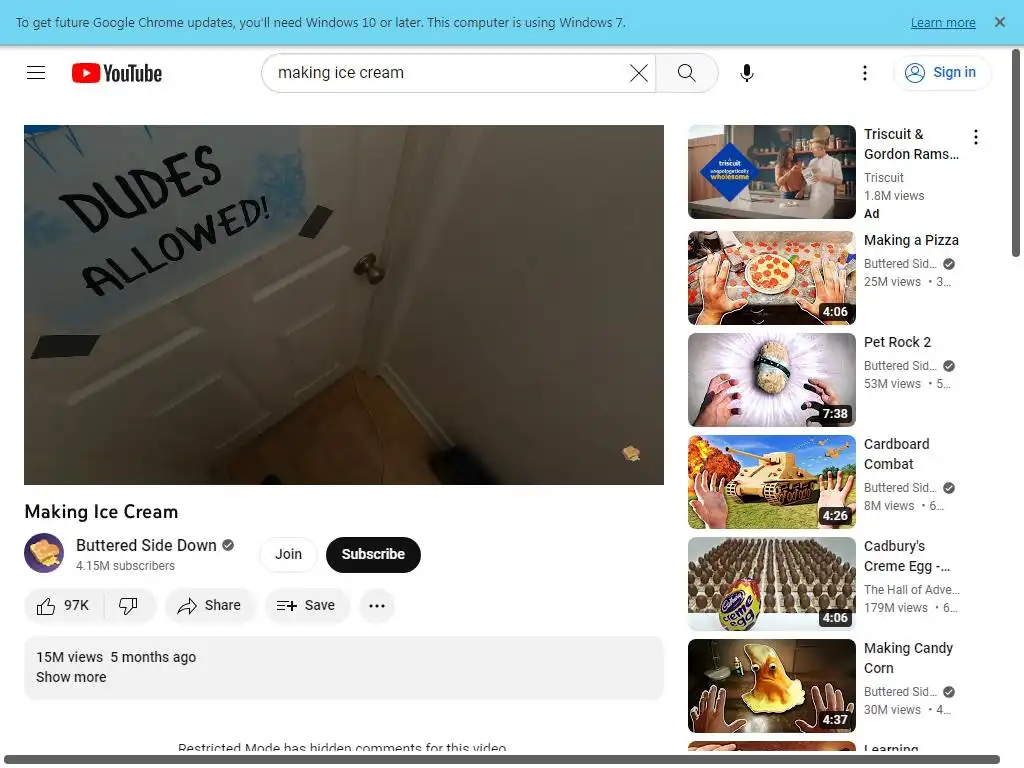
Task: Click the 15M views text in description
Action: pos(69,657)
